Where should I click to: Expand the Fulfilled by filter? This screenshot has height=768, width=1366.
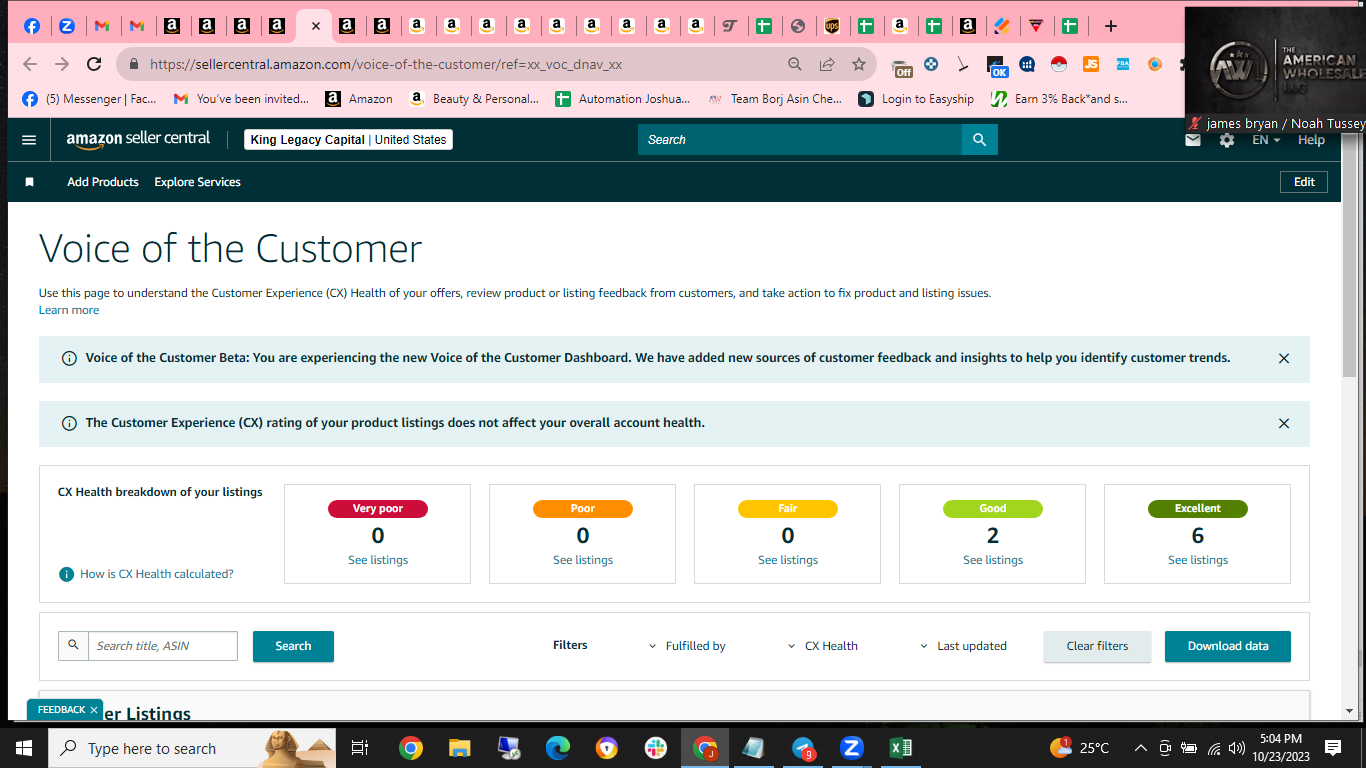click(687, 646)
